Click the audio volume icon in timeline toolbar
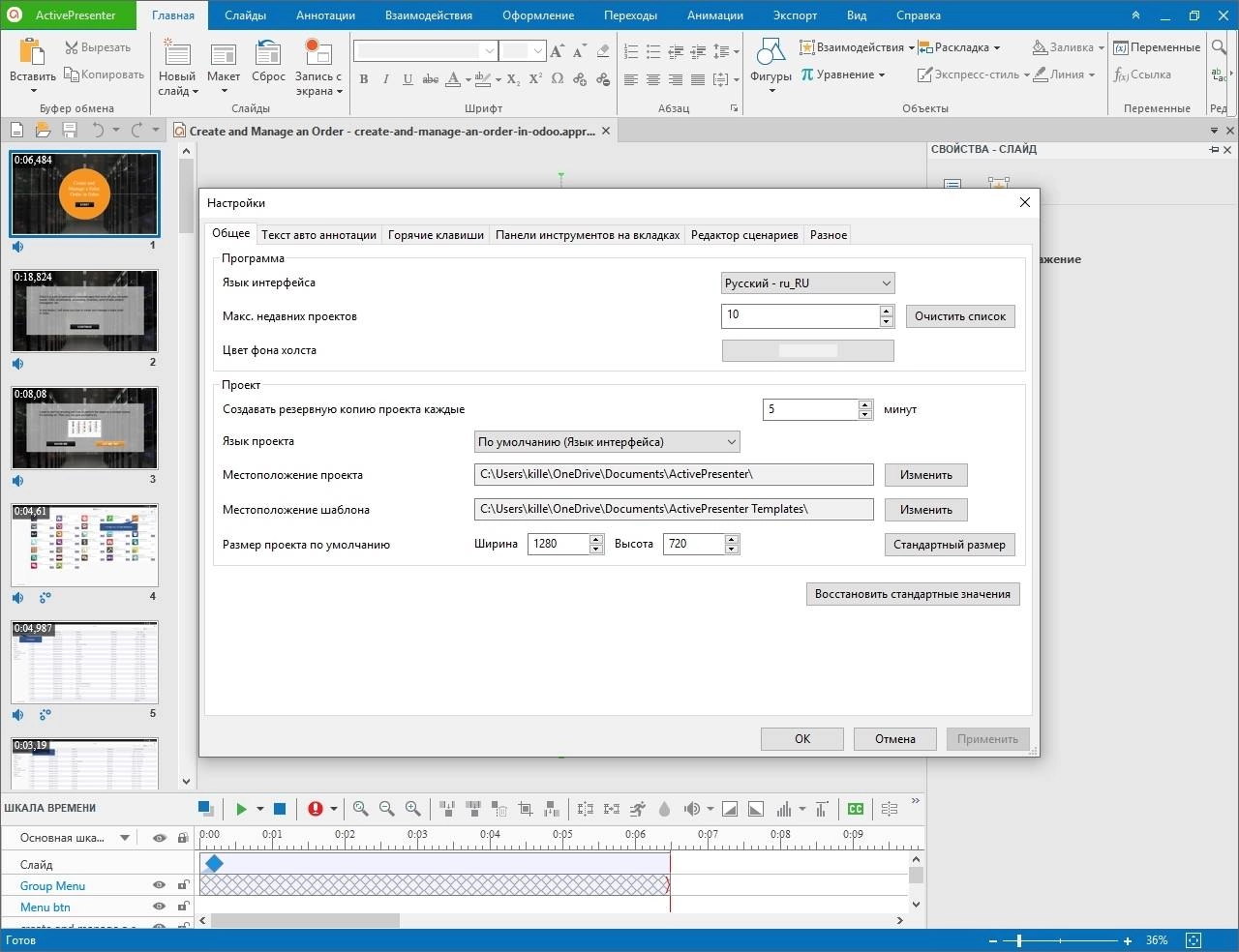Viewport: 1239px width, 952px height. 692,809
